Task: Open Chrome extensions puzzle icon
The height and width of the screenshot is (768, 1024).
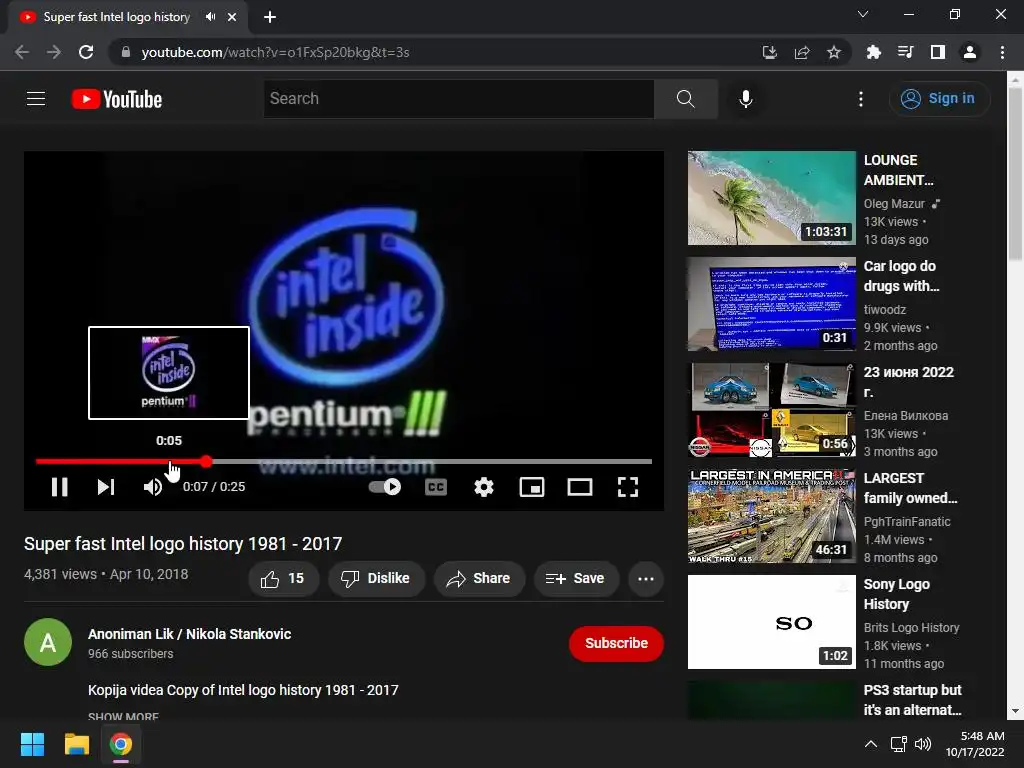Action: (873, 52)
